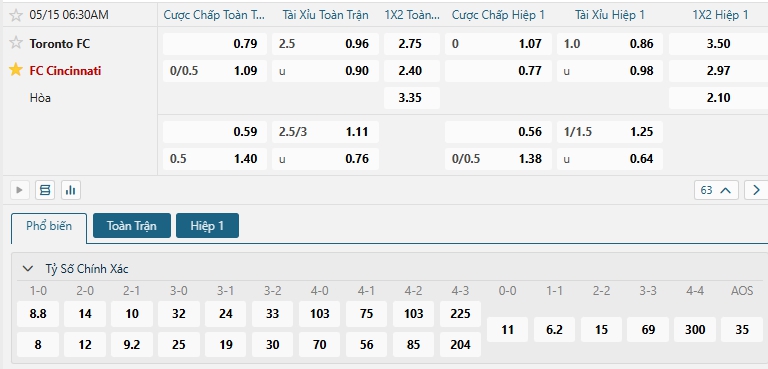Open the stacked list view icon
This screenshot has height=369, width=768.
click(x=45, y=190)
